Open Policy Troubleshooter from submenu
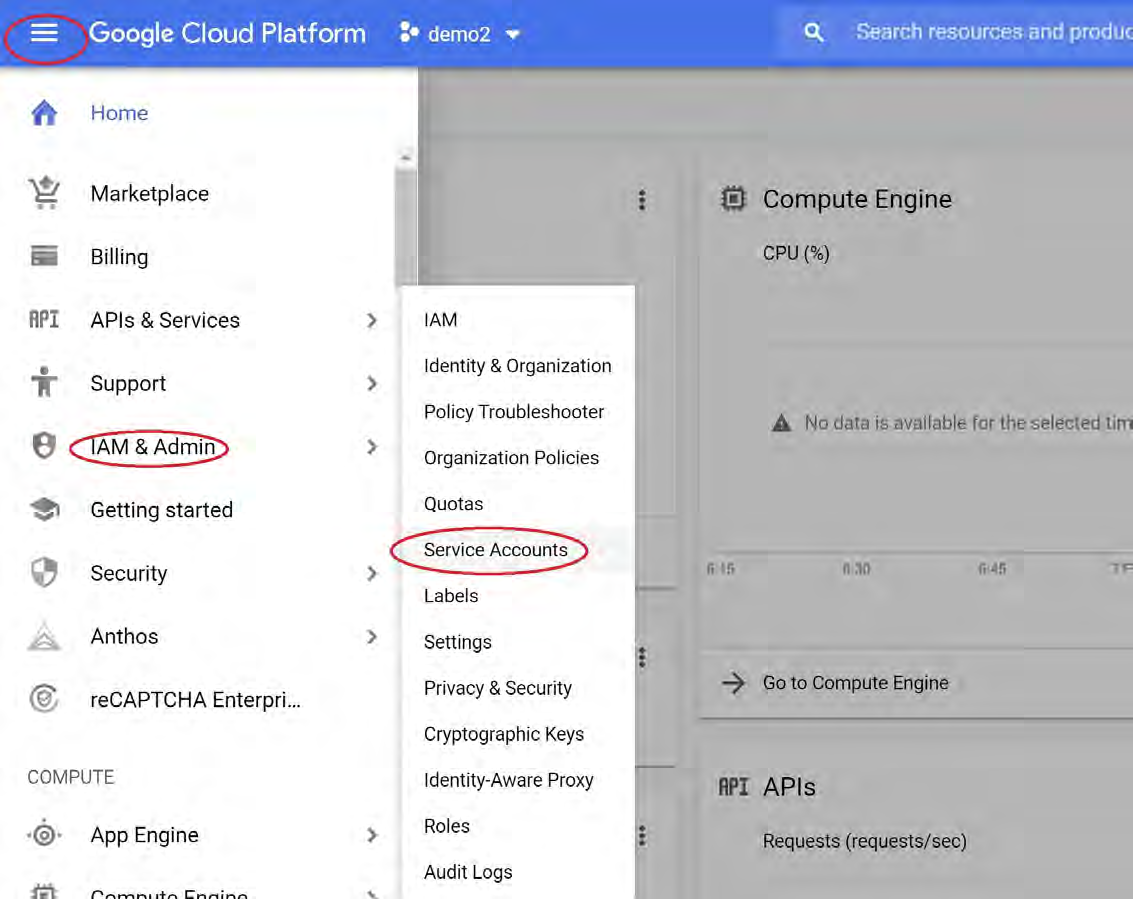 point(514,412)
